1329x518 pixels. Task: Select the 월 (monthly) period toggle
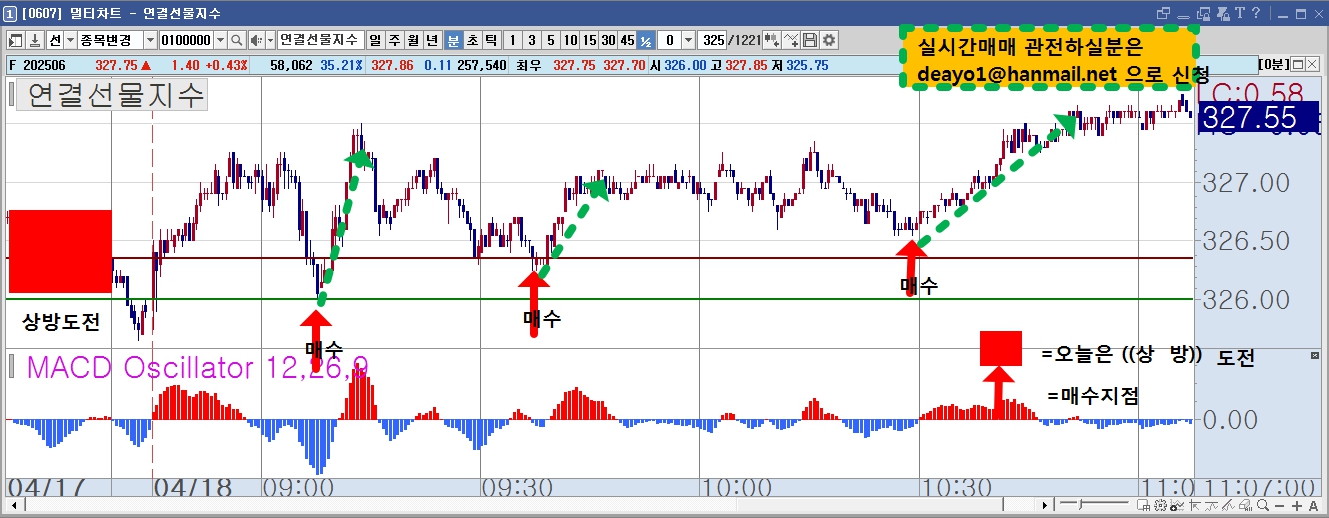(x=412, y=40)
